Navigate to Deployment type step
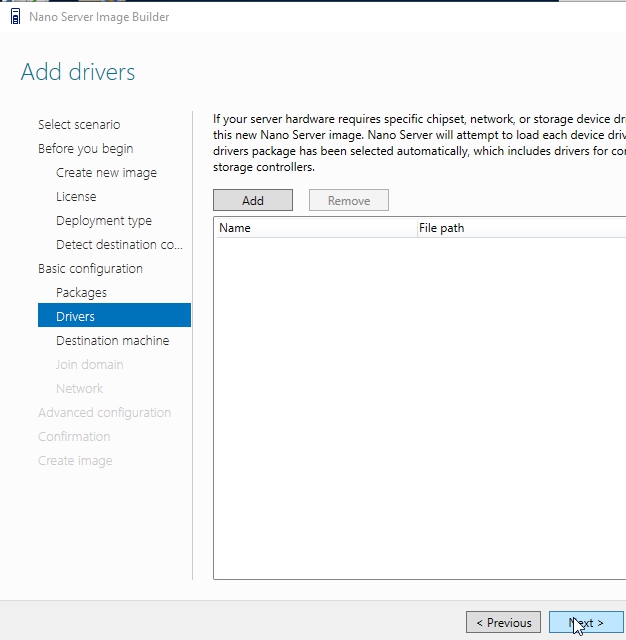The height and width of the screenshot is (640, 626). (104, 221)
